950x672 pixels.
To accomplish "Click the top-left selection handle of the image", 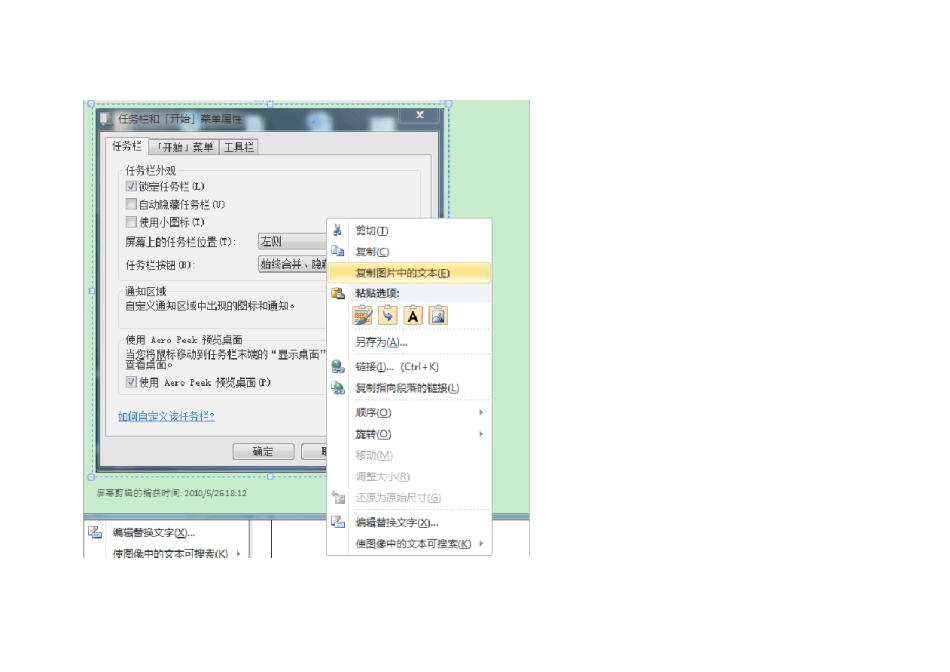I will click(91, 104).
